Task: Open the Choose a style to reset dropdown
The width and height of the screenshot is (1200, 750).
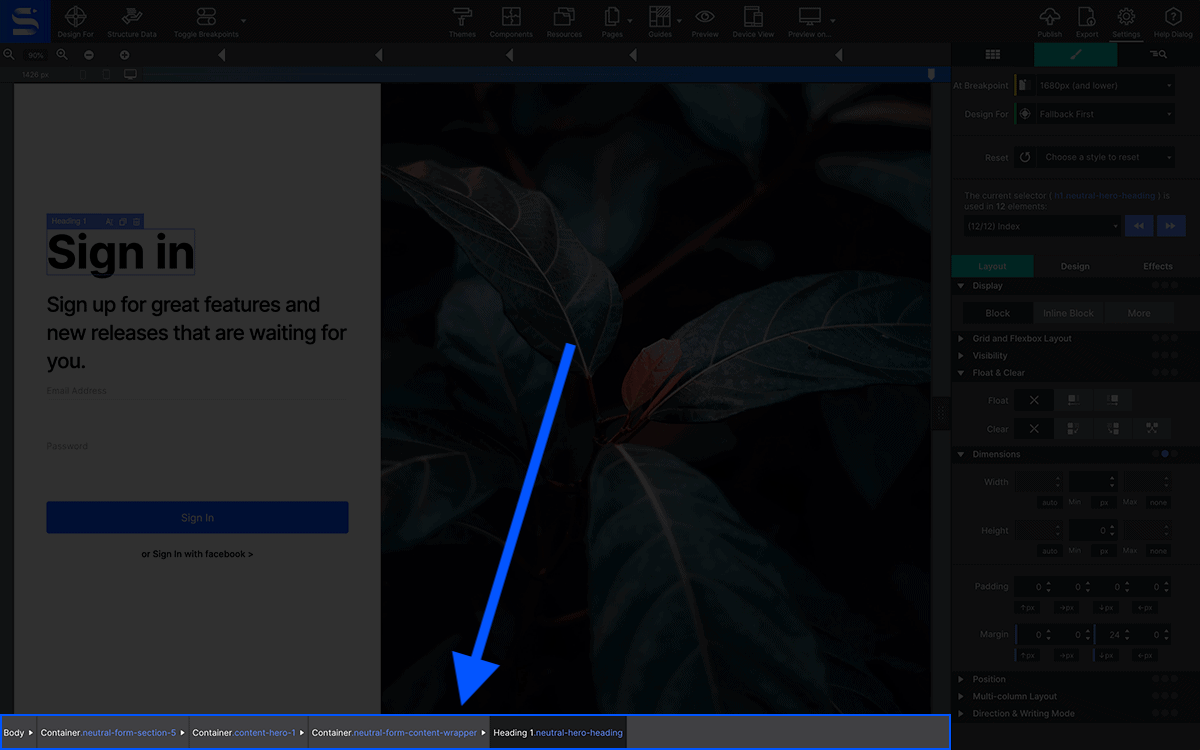Action: click(x=1106, y=157)
